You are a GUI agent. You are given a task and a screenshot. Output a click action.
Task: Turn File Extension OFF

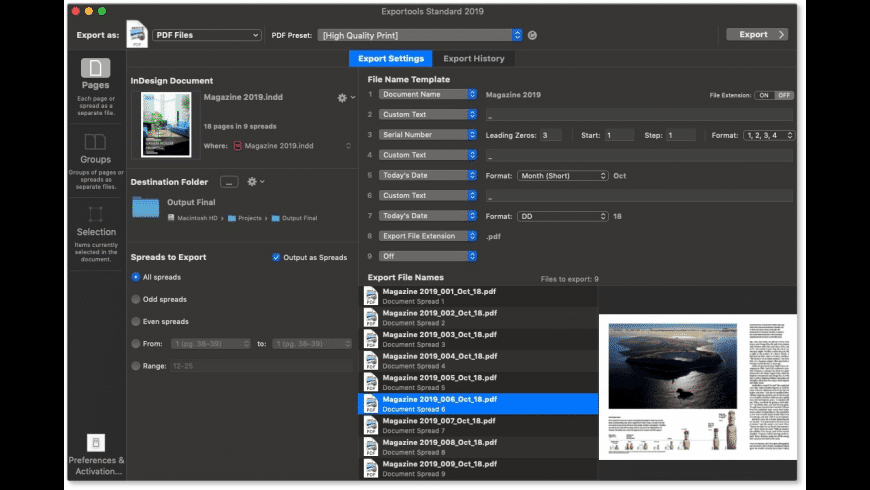tap(783, 95)
